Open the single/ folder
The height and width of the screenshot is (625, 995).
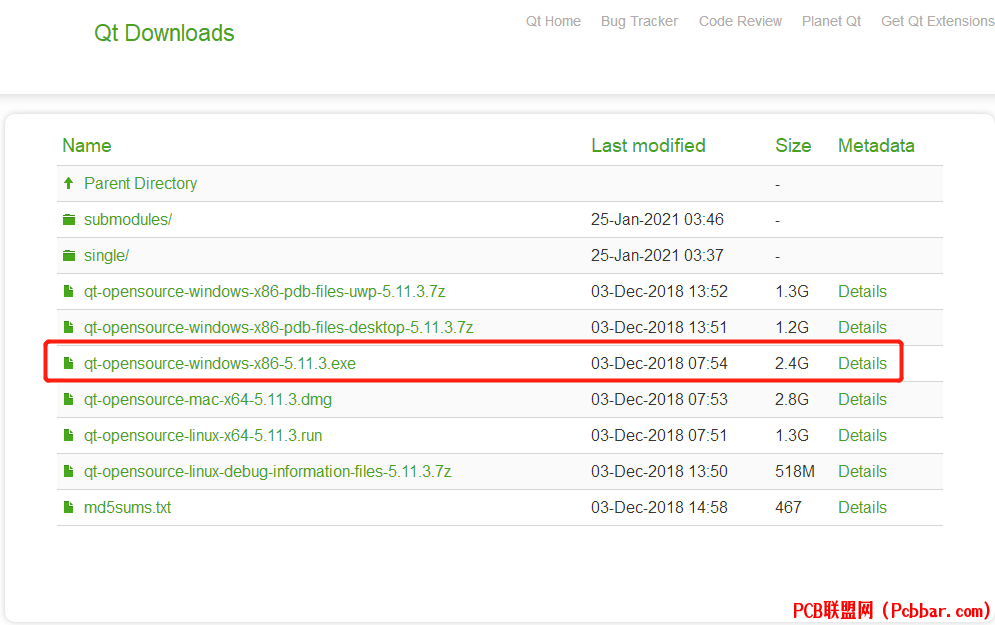point(107,256)
